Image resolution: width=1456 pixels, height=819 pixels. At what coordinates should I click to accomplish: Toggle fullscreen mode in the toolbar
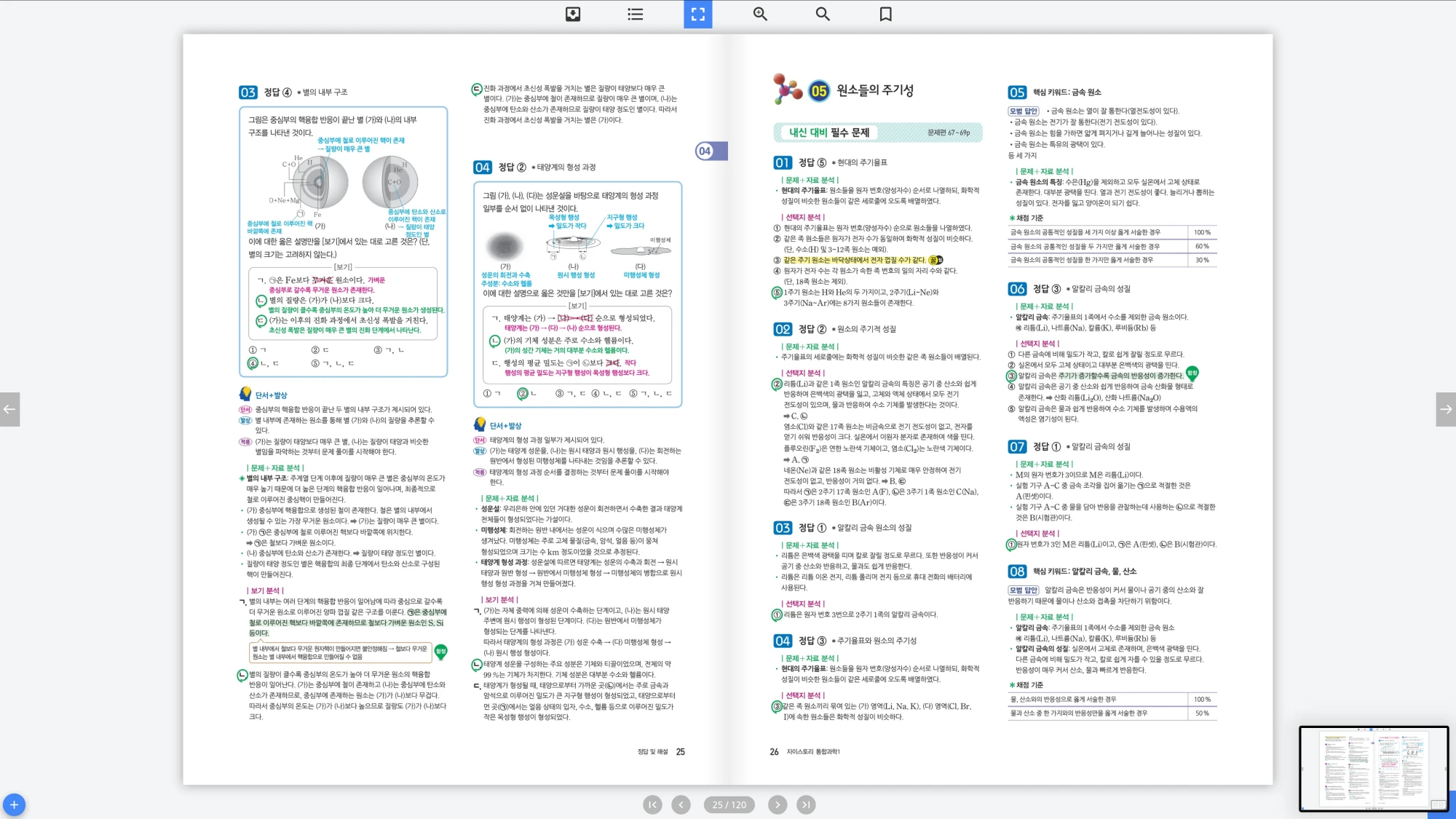pyautogui.click(x=697, y=14)
